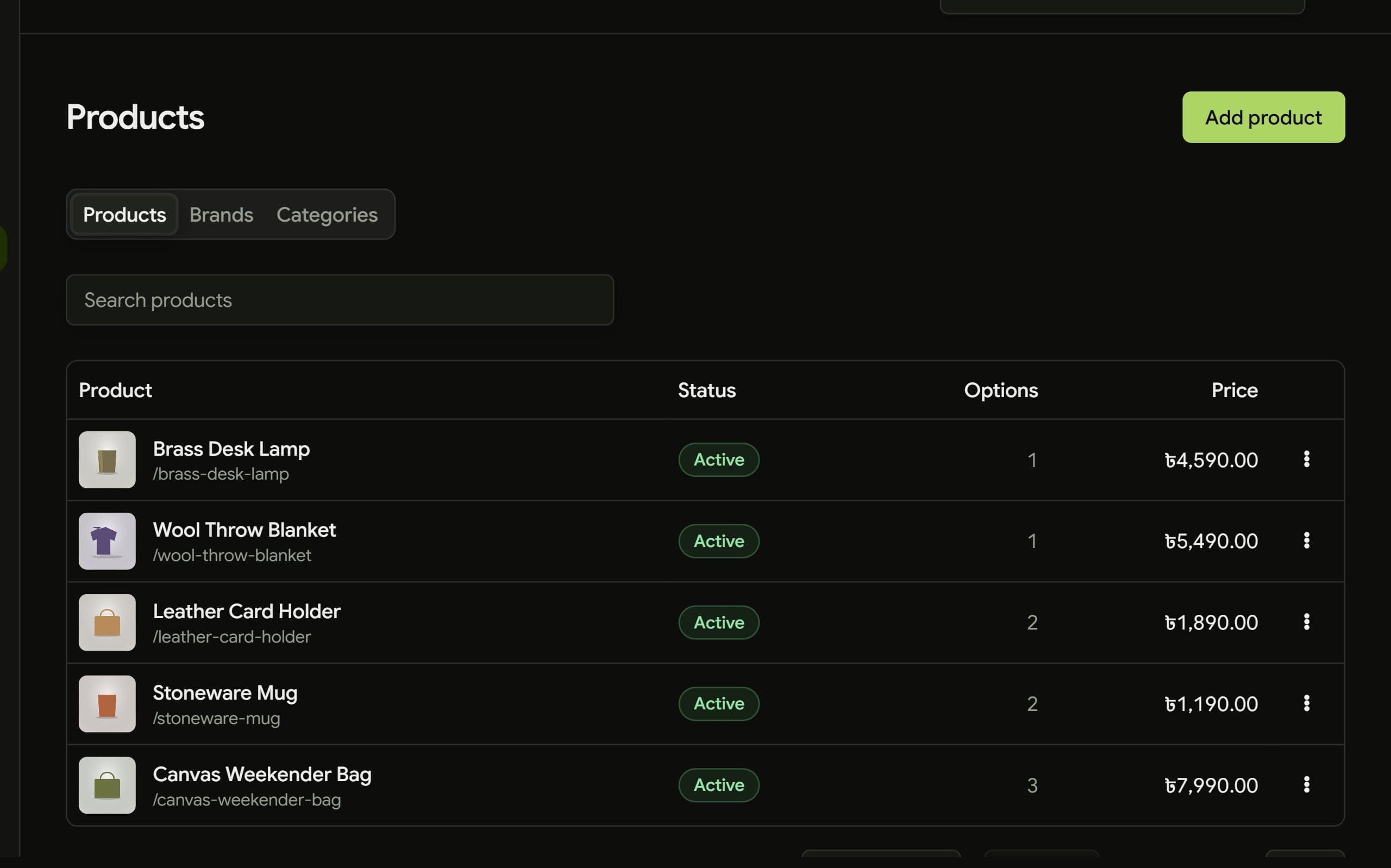Viewport: 1391px width, 868px height.
Task: Open the more-options menu for Leather Card Holder
Action: [x=1307, y=622]
